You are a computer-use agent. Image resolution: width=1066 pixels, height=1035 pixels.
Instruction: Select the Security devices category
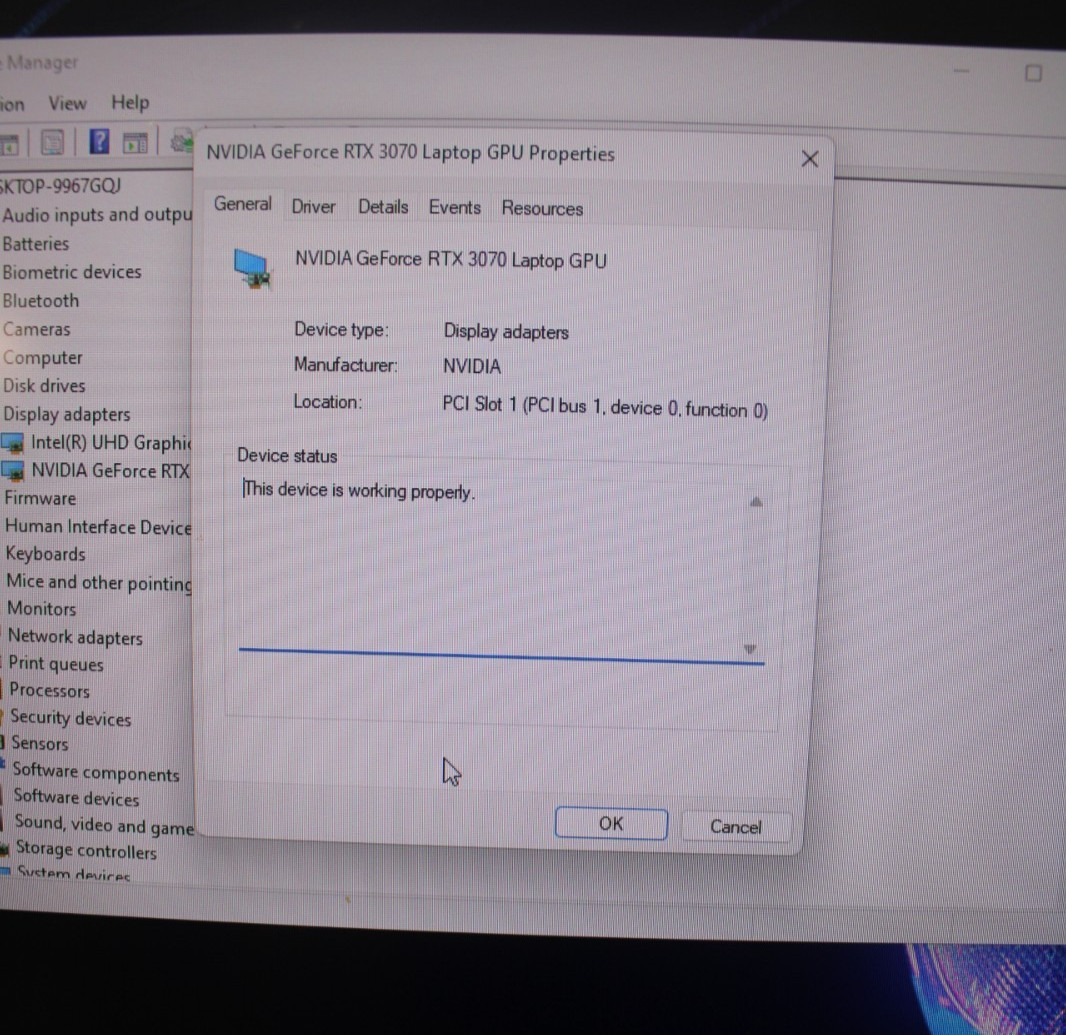[70, 718]
